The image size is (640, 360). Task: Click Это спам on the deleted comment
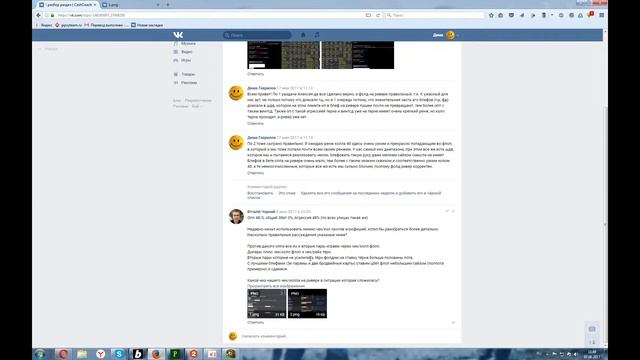pos(287,193)
